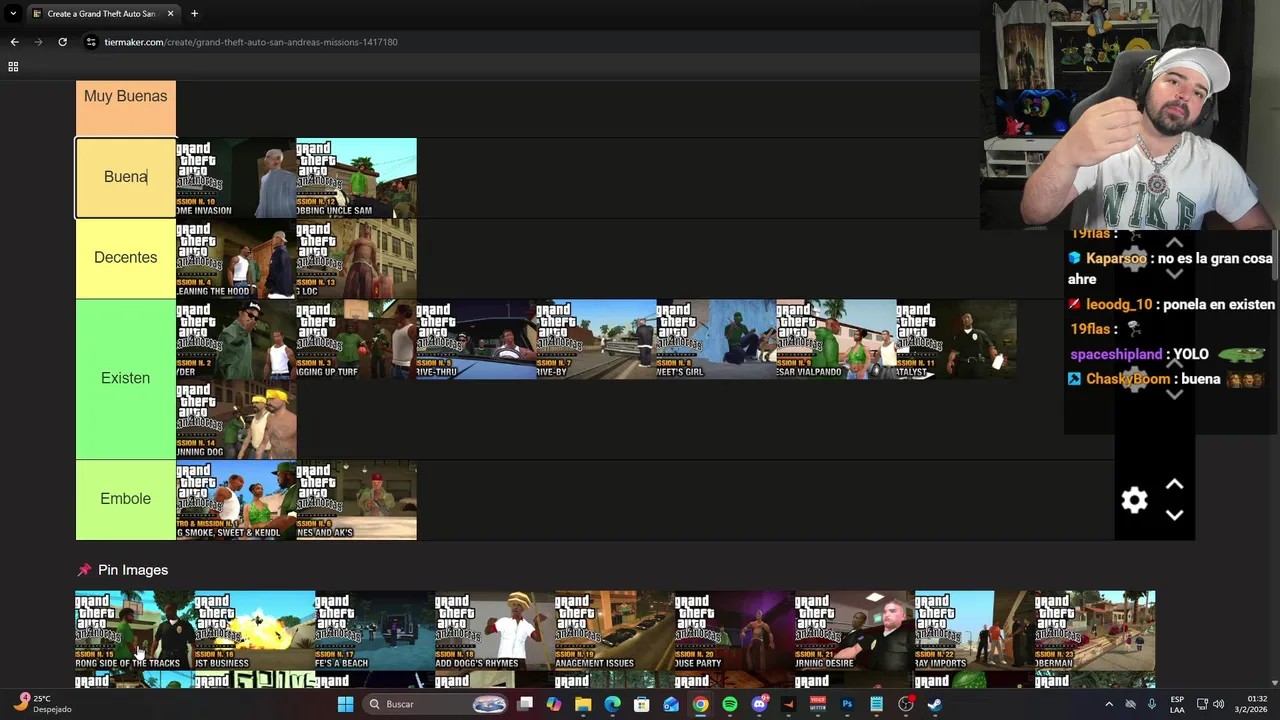Edit the Muy Buenas tier label

(126, 96)
